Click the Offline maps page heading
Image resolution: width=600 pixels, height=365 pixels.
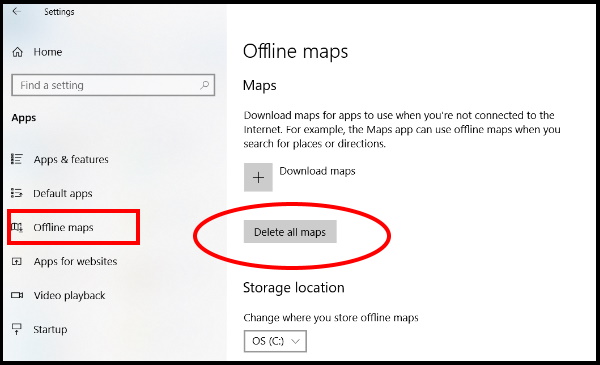(x=295, y=51)
